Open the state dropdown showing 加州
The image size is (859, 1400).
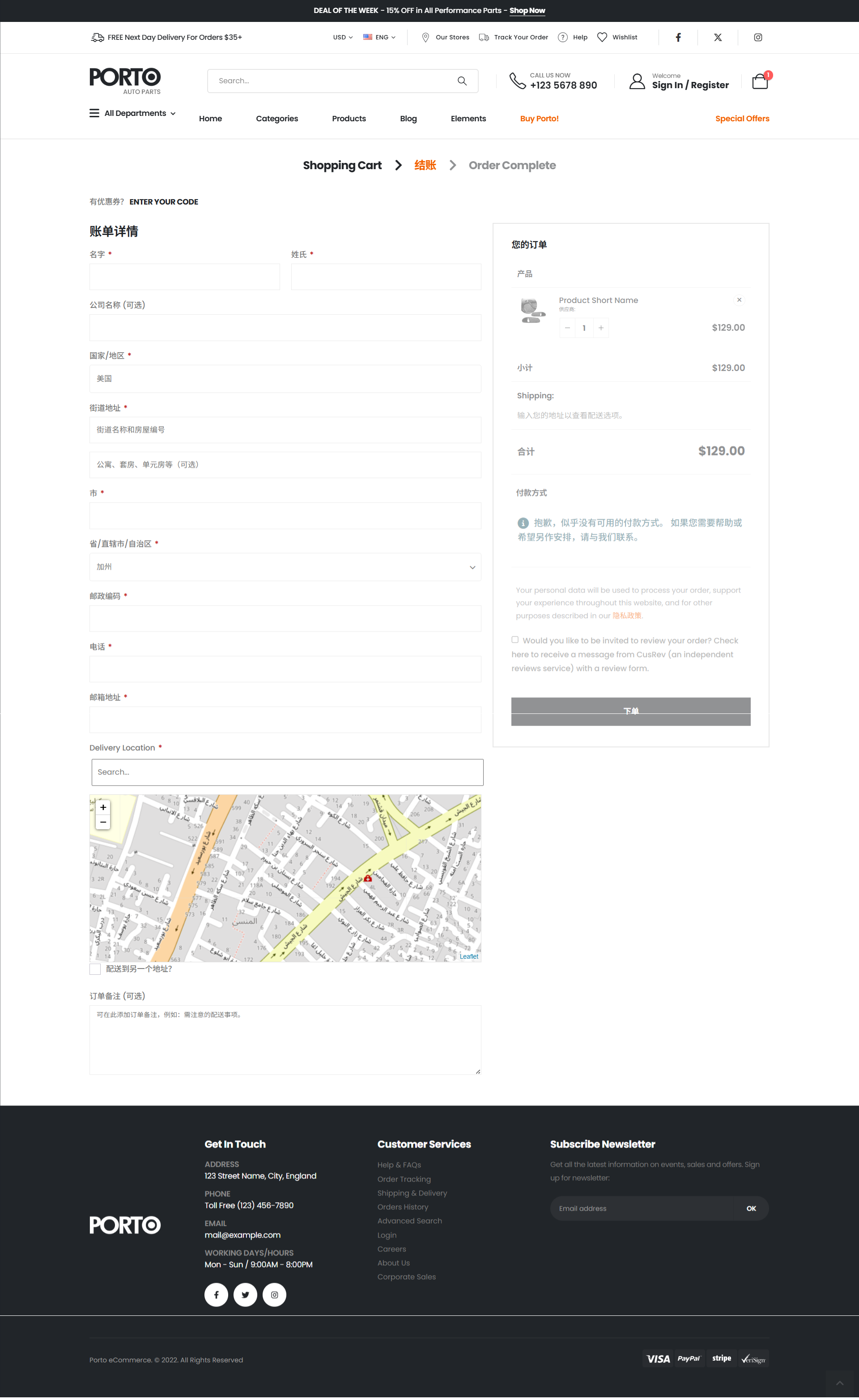(285, 567)
